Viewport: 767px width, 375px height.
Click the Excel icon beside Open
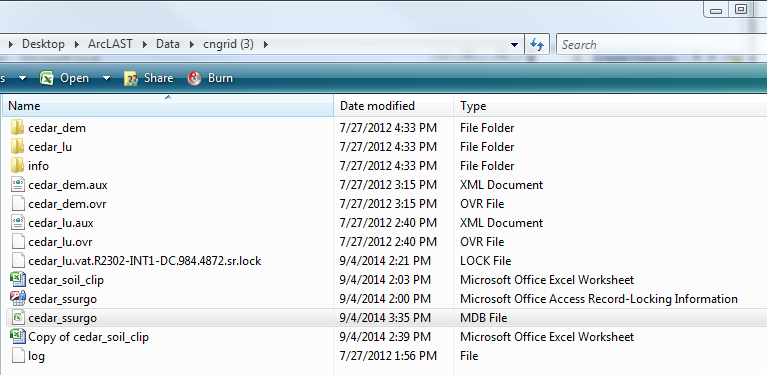tap(46, 78)
